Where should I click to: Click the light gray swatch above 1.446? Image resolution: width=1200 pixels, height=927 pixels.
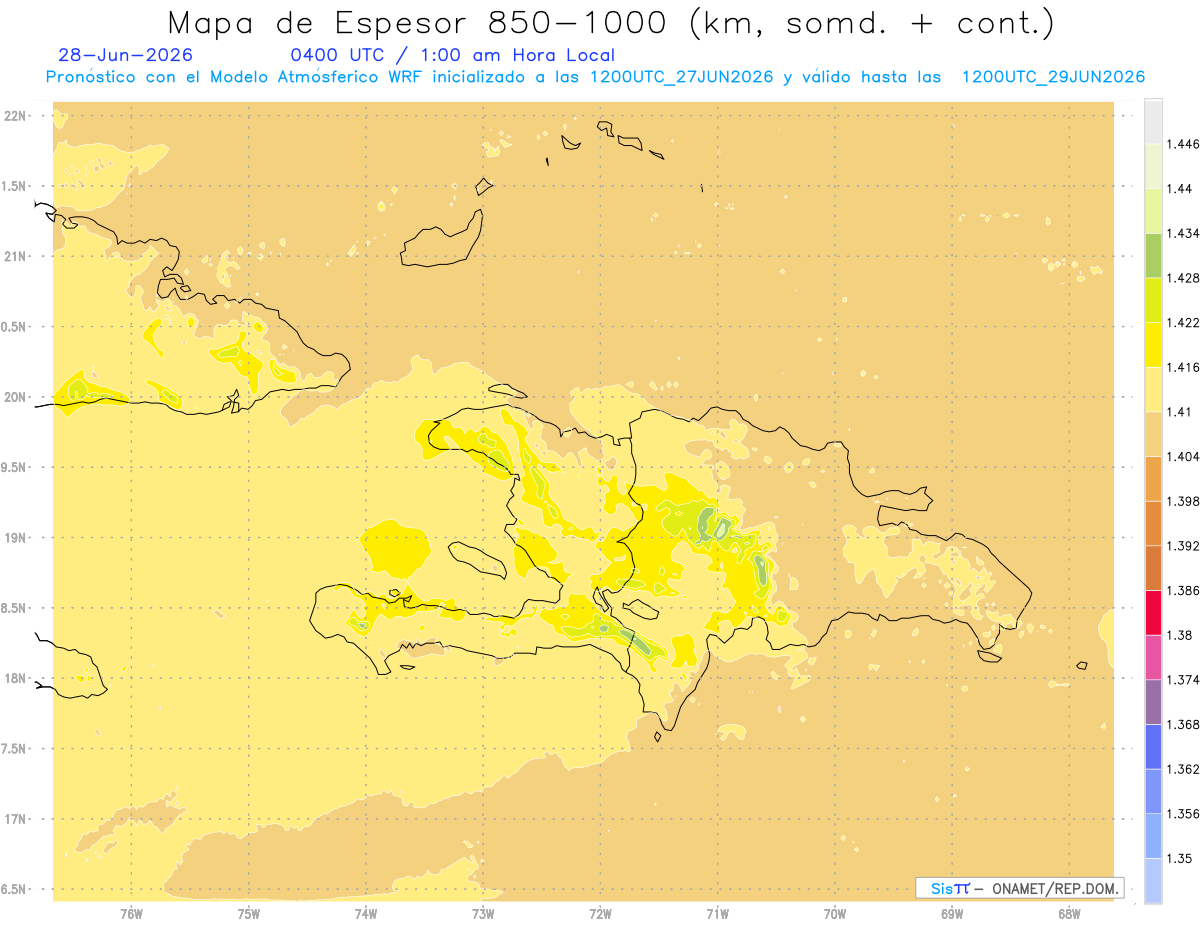pyautogui.click(x=1153, y=121)
